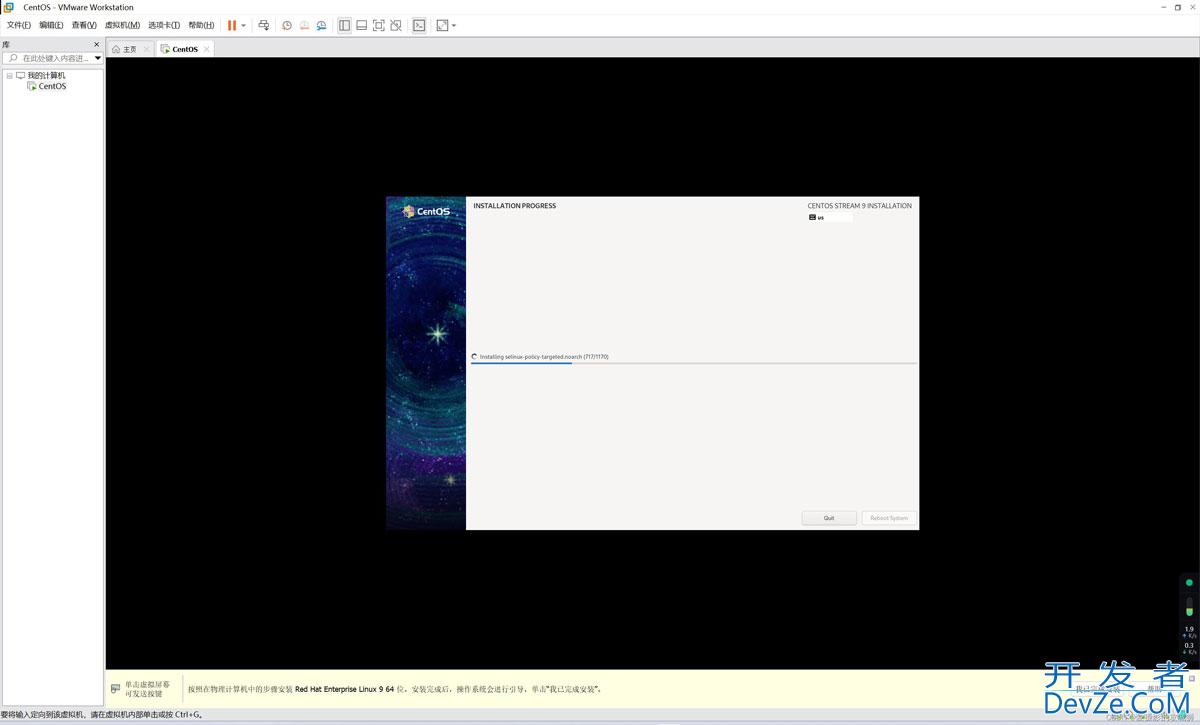Enter full screen mode from the toolbar
This screenshot has height=725, width=1200.
click(x=378, y=25)
